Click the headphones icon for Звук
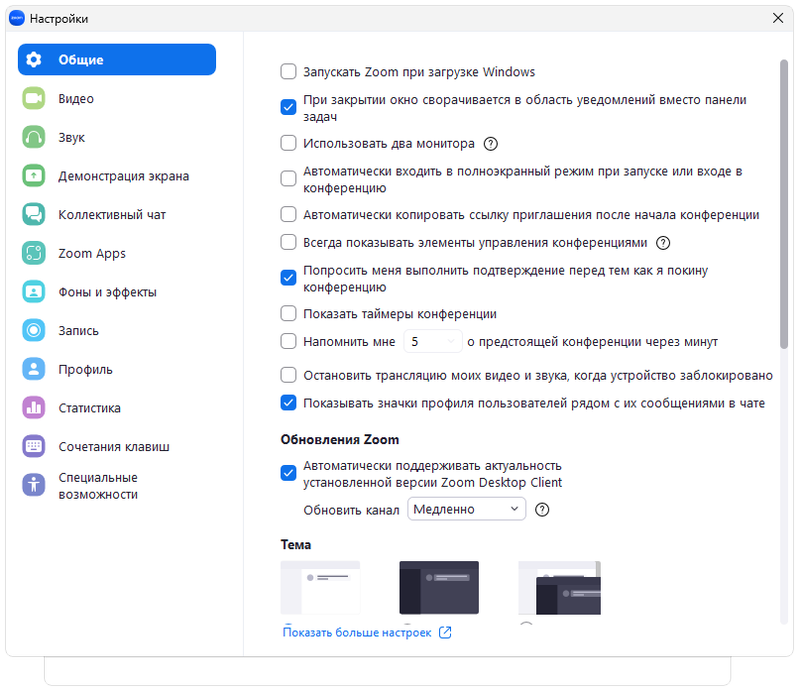Image resolution: width=800 pixels, height=692 pixels. pyautogui.click(x=34, y=137)
